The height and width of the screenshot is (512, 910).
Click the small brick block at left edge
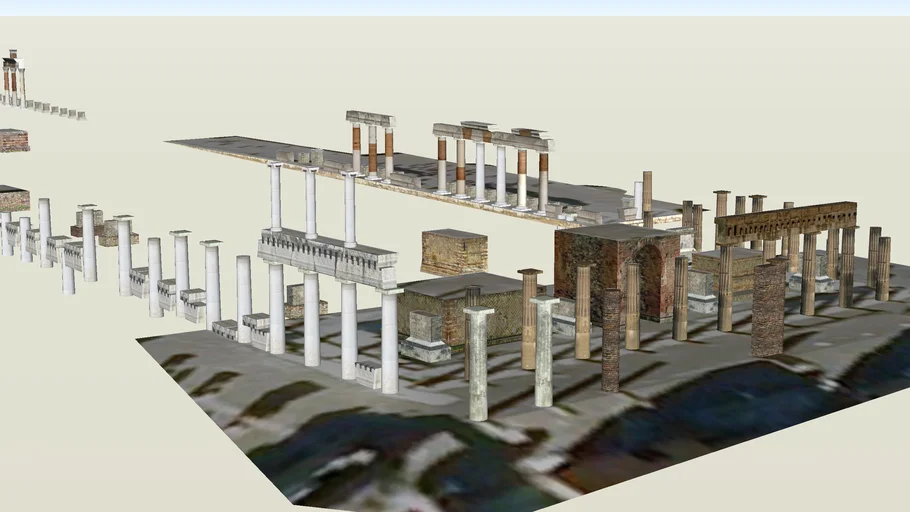(x=13, y=140)
